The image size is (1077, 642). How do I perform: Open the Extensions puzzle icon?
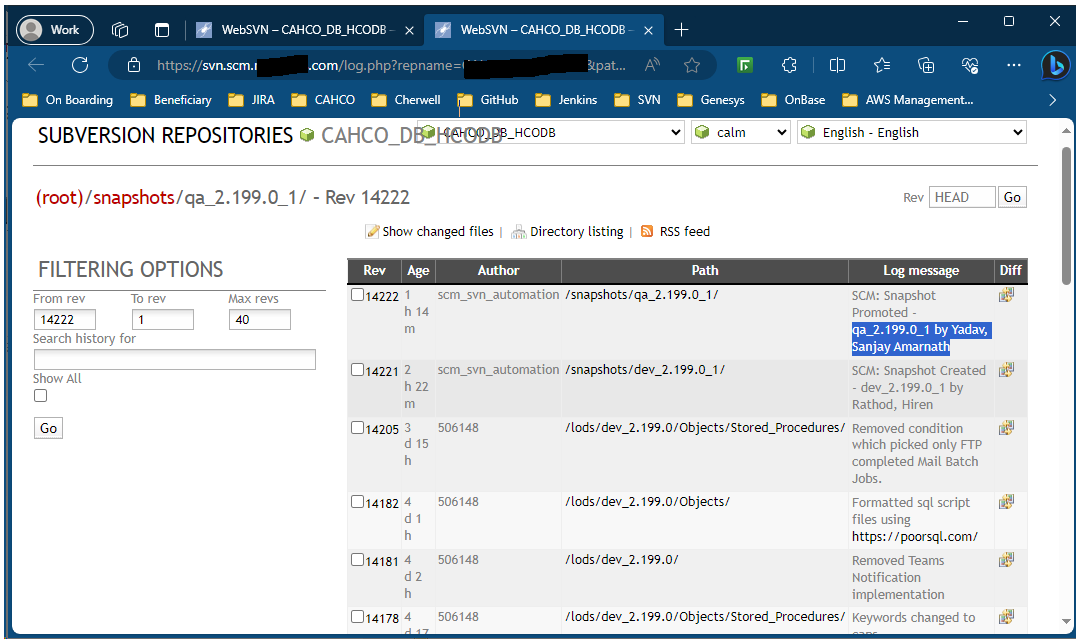coord(789,65)
